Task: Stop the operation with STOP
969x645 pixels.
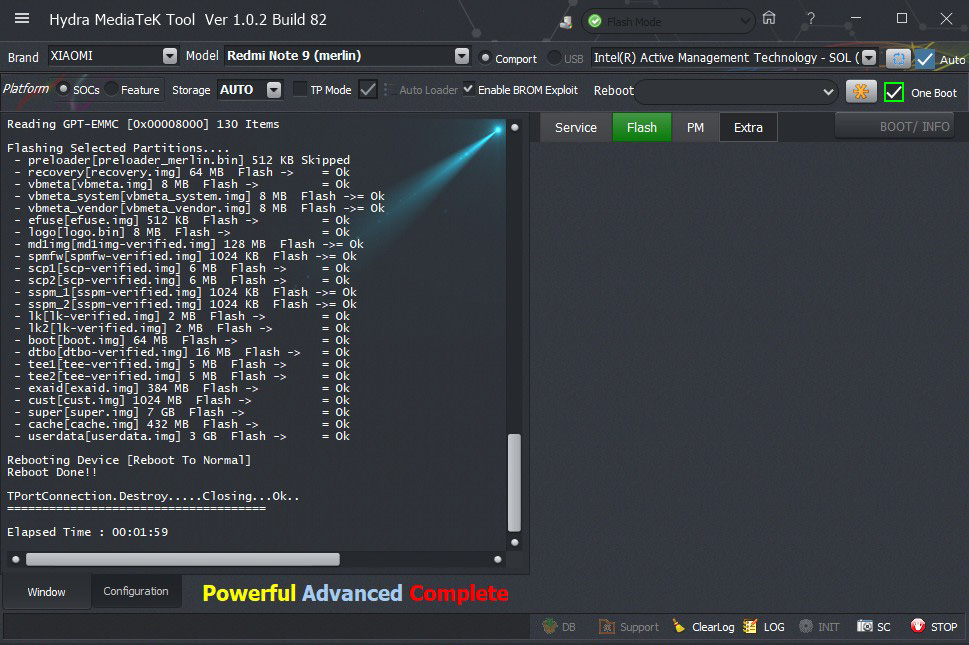Action: [934, 626]
